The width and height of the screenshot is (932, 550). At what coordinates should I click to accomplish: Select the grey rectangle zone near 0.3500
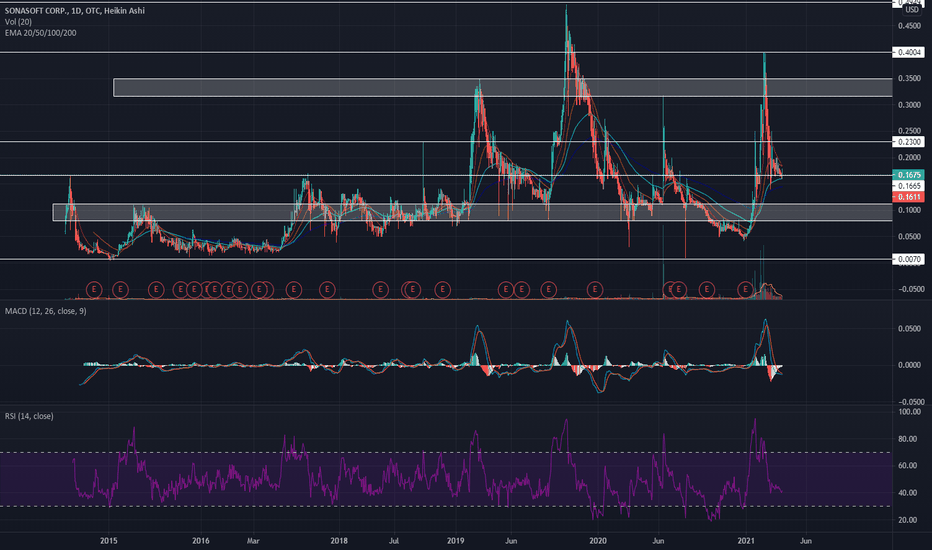(x=503, y=87)
